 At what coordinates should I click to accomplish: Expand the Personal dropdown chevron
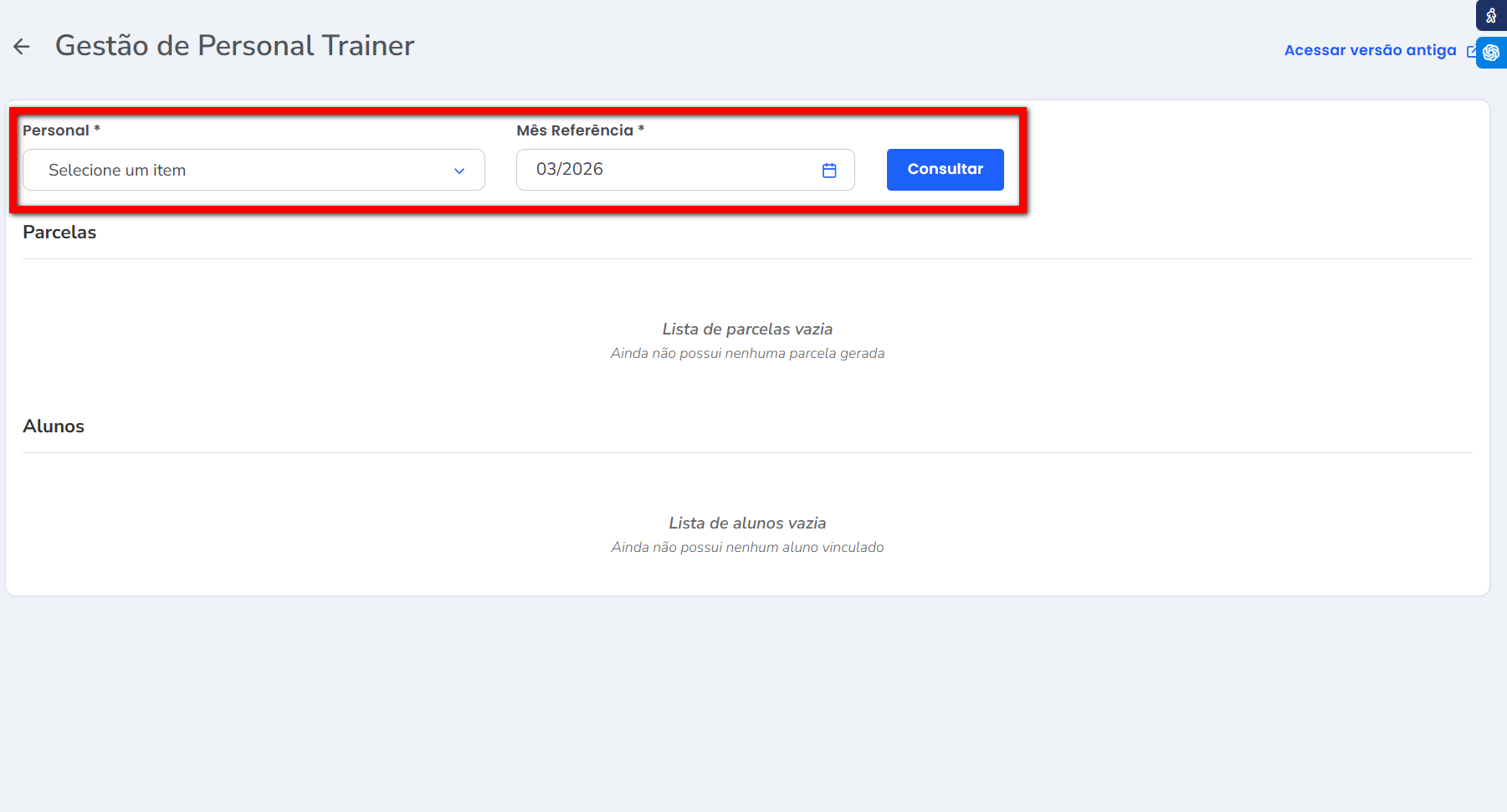coord(459,171)
